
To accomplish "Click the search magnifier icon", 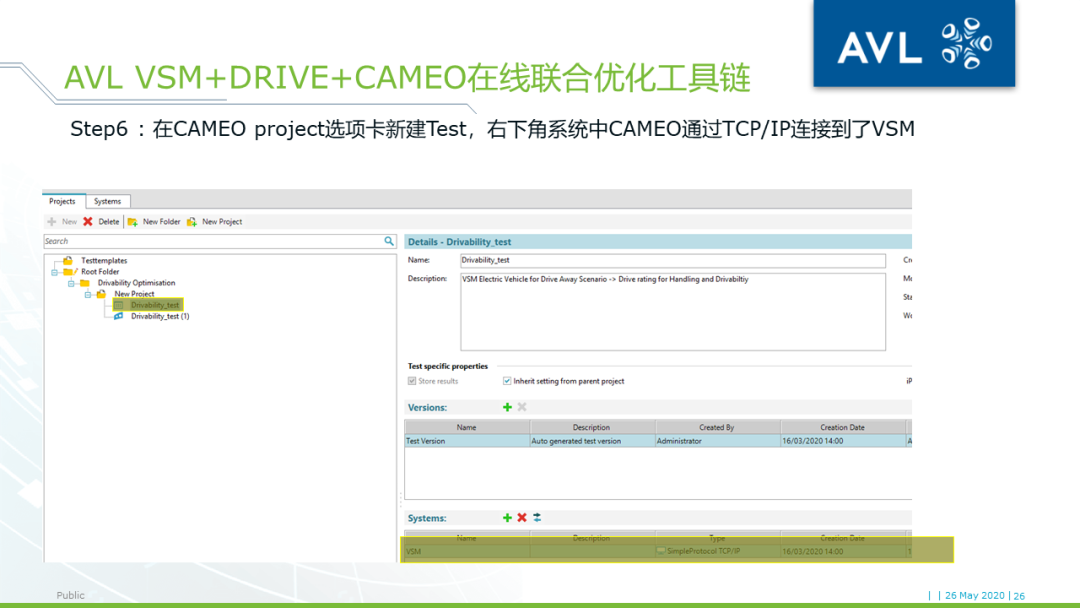I will 390,241.
